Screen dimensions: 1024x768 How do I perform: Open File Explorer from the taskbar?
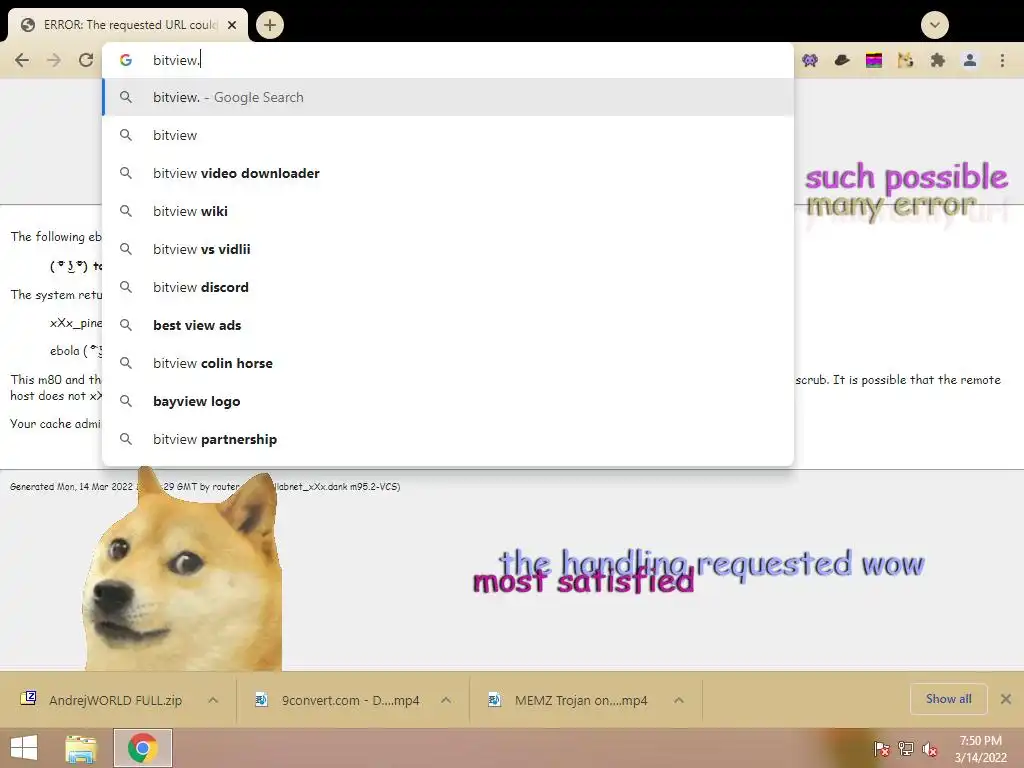pos(80,748)
